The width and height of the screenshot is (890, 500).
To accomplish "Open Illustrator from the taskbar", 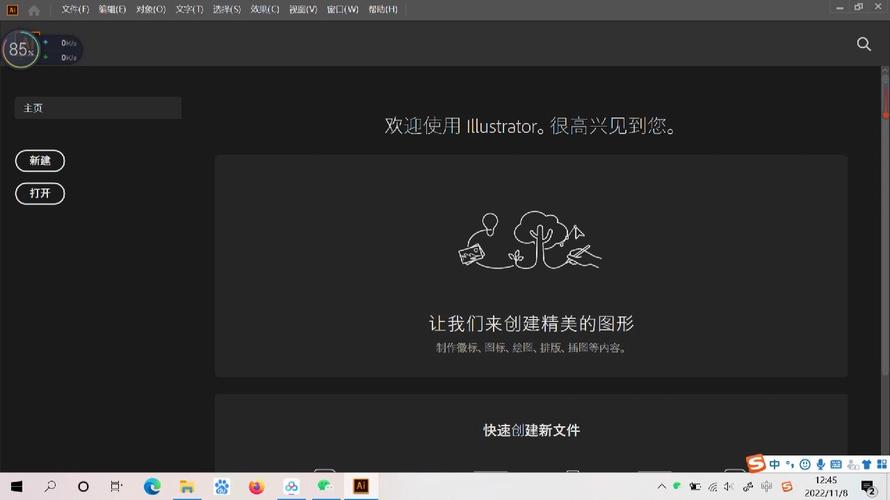I will point(361,486).
